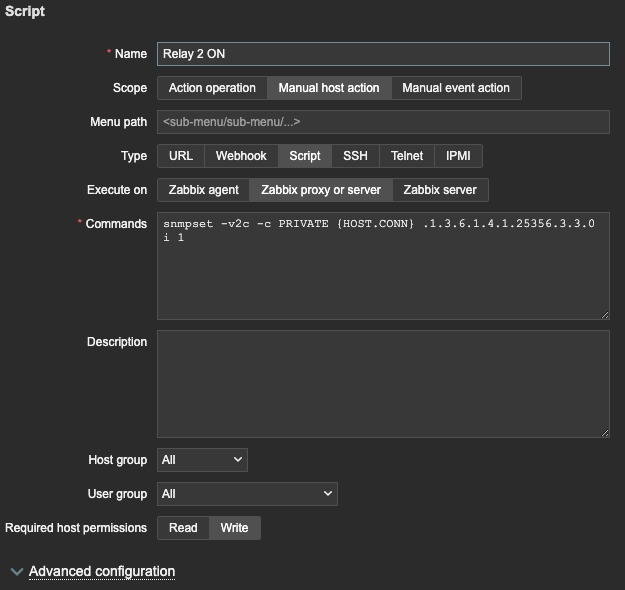Choose Script type option
The height and width of the screenshot is (590, 625).
point(305,156)
